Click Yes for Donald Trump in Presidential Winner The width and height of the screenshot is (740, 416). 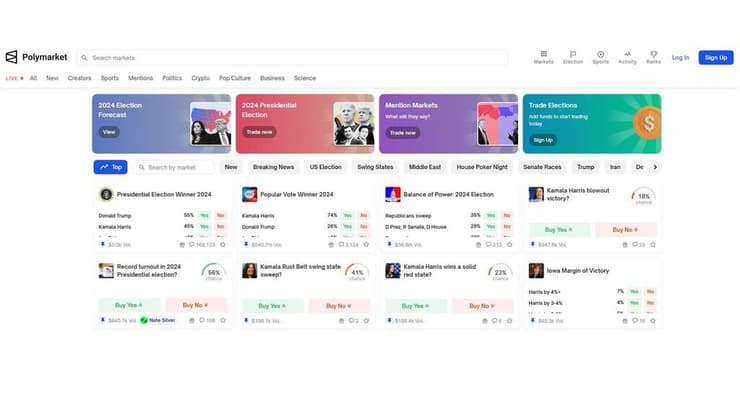204,215
